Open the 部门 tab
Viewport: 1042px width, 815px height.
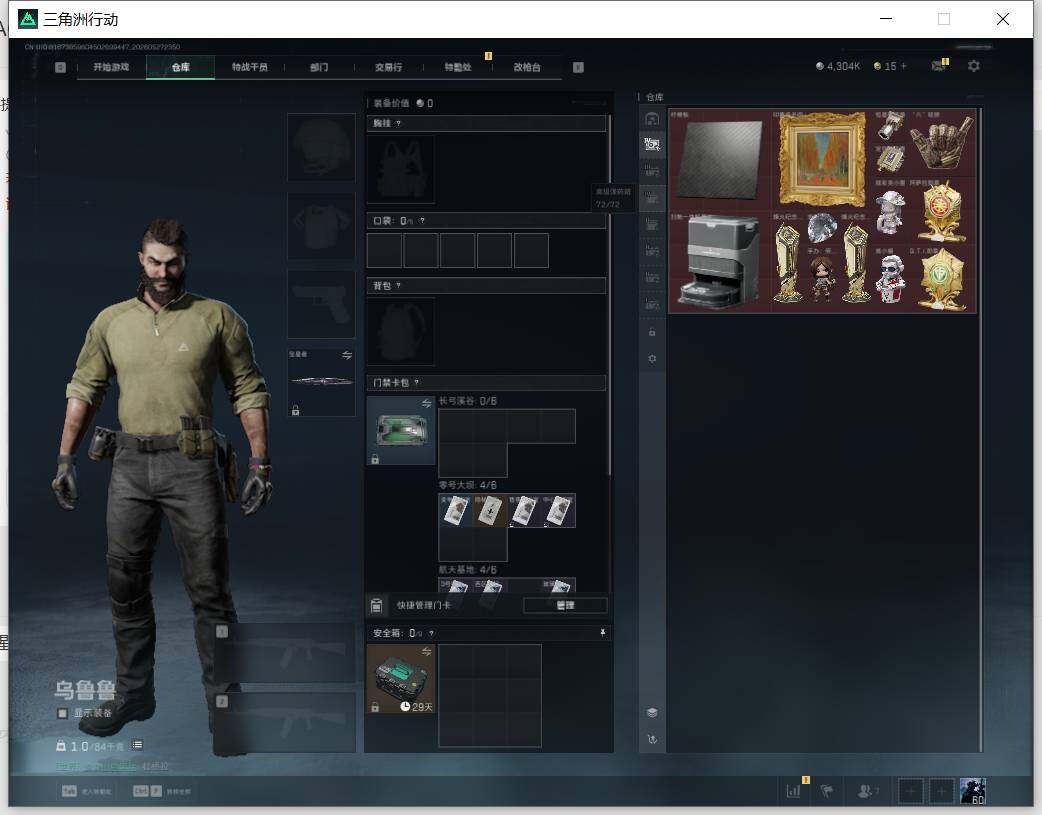click(x=319, y=67)
